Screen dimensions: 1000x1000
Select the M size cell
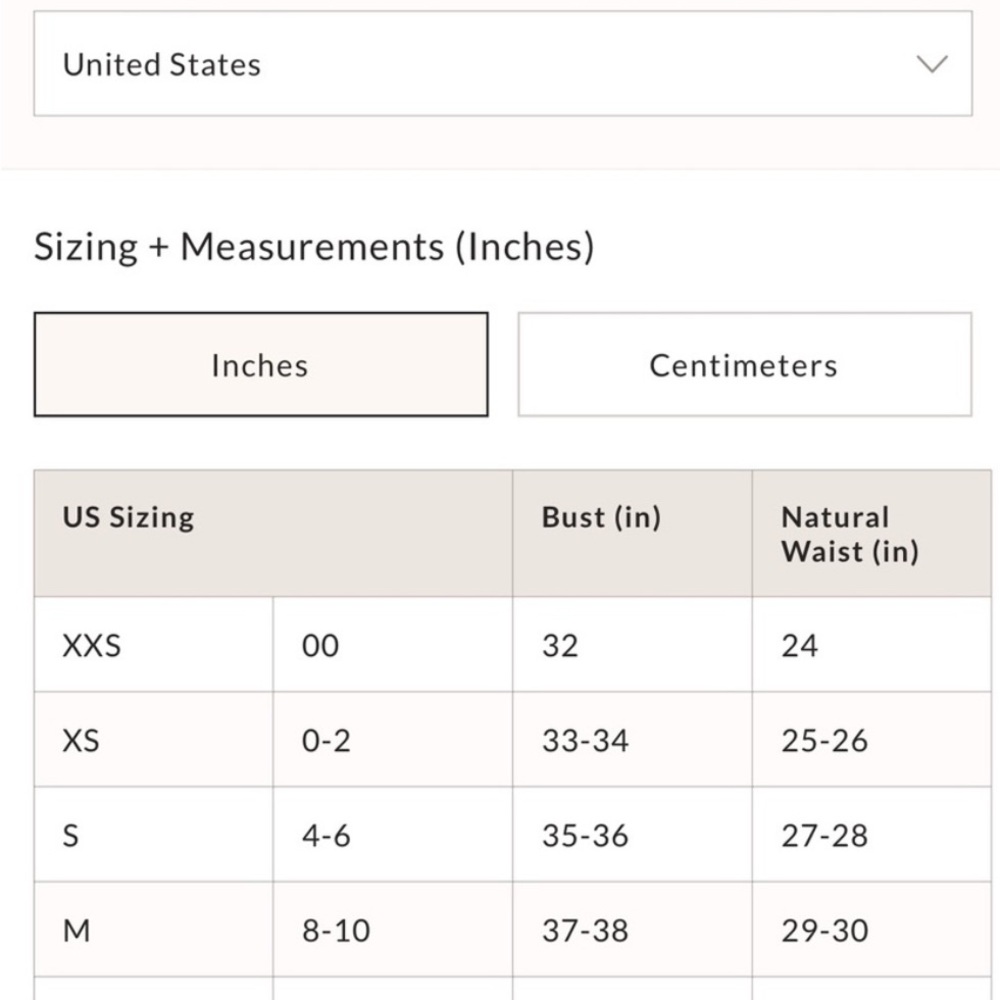(77, 930)
